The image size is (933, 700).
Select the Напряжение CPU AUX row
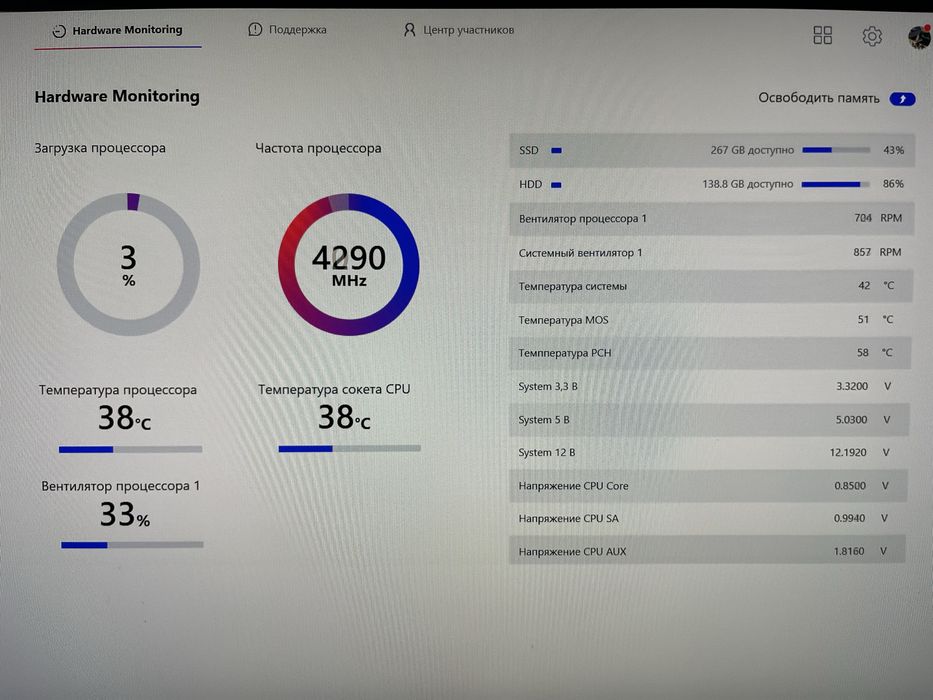coord(707,551)
